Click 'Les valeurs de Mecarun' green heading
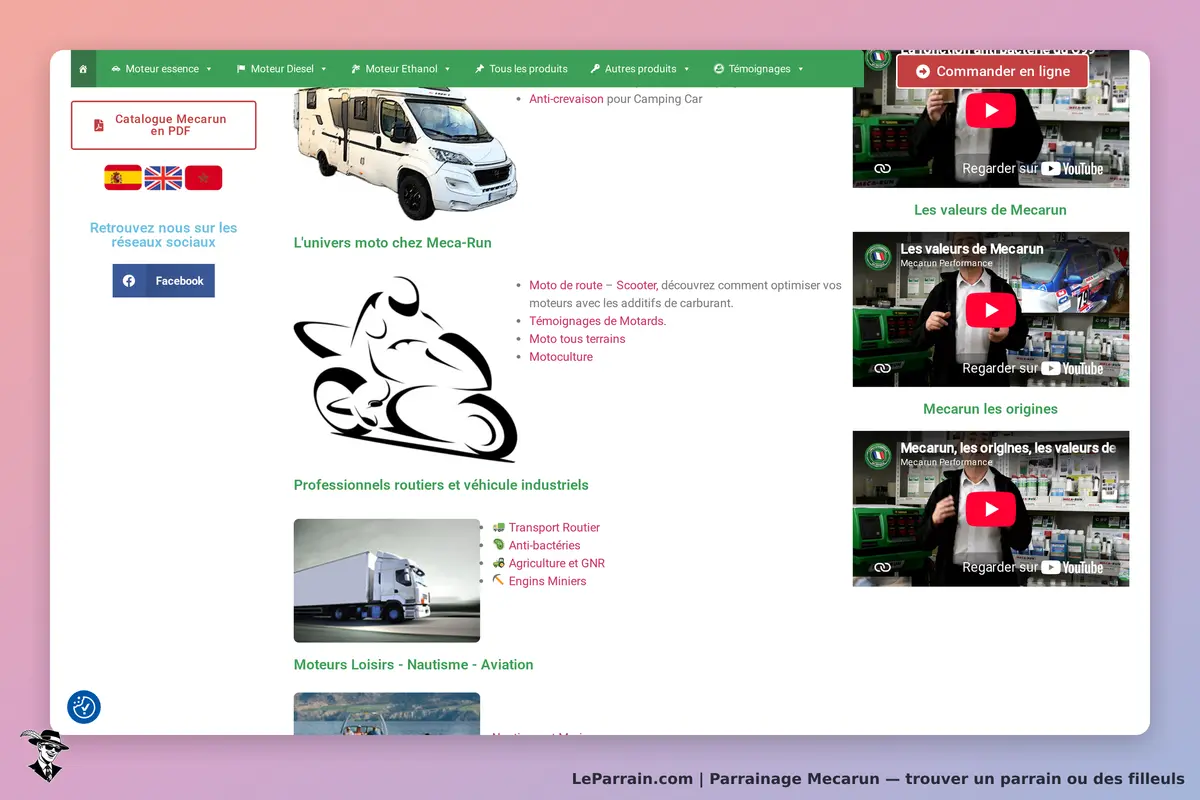 (990, 210)
